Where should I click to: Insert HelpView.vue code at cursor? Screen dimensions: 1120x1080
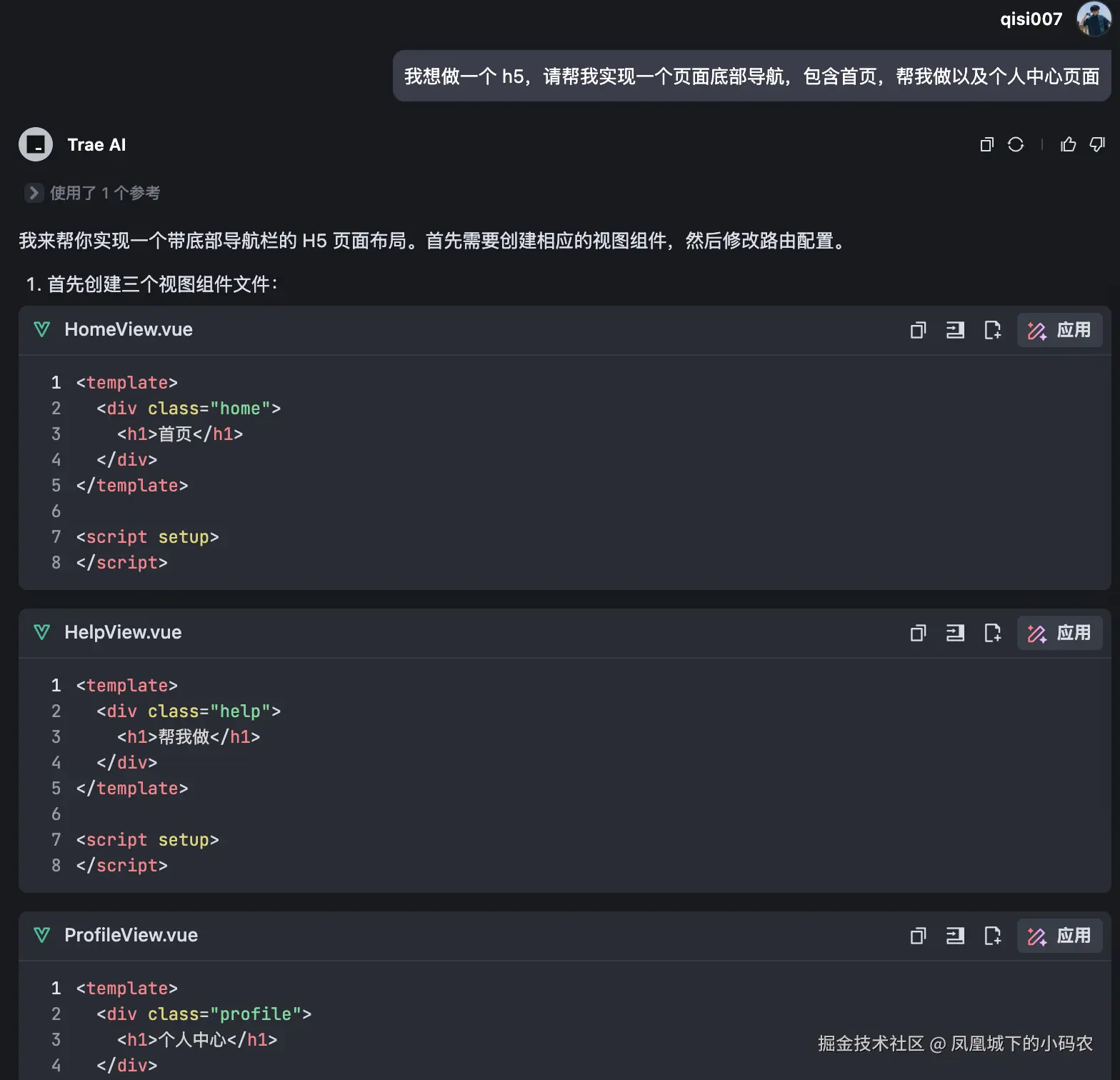click(x=955, y=633)
